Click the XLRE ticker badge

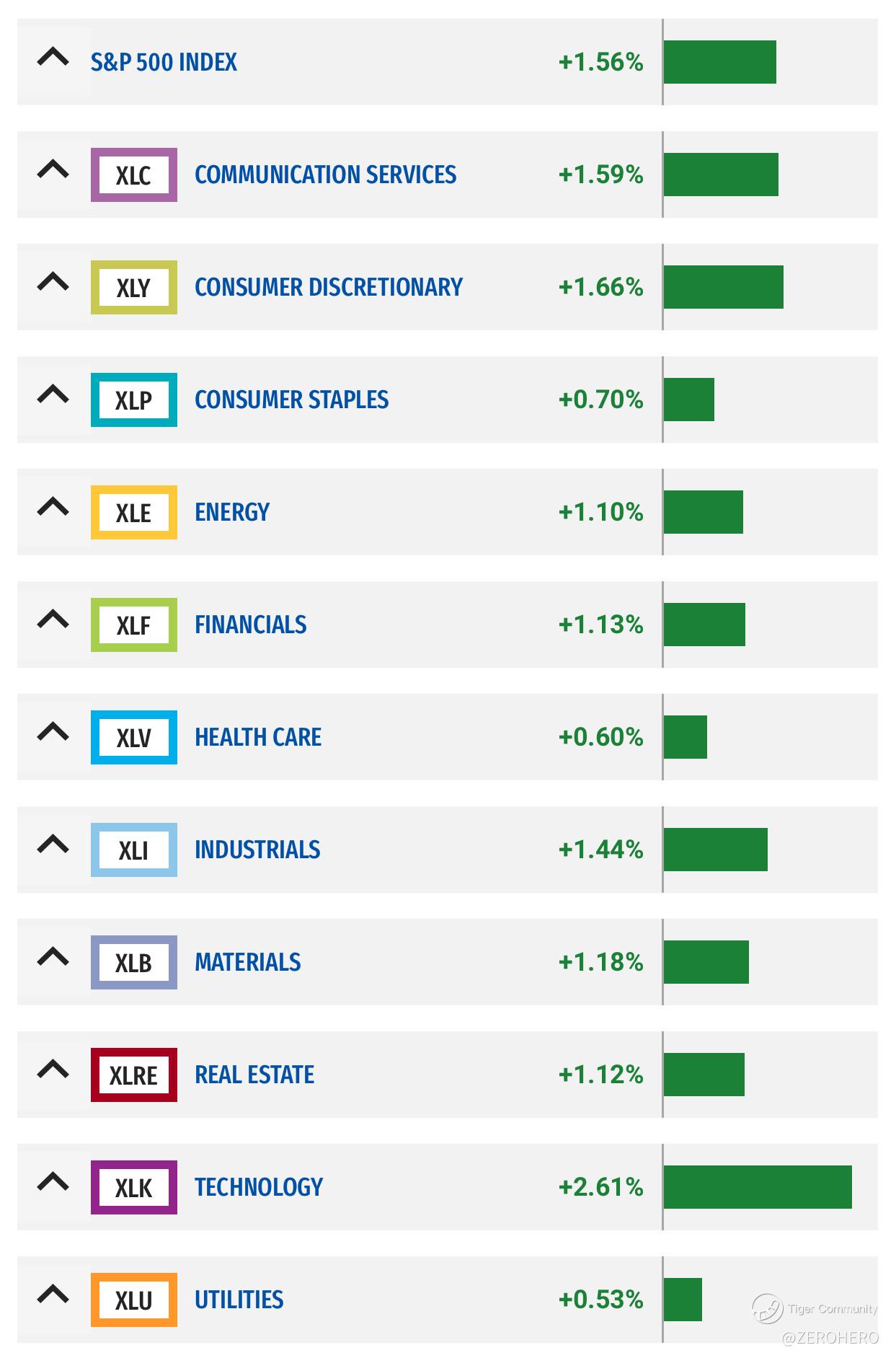coord(133,1075)
